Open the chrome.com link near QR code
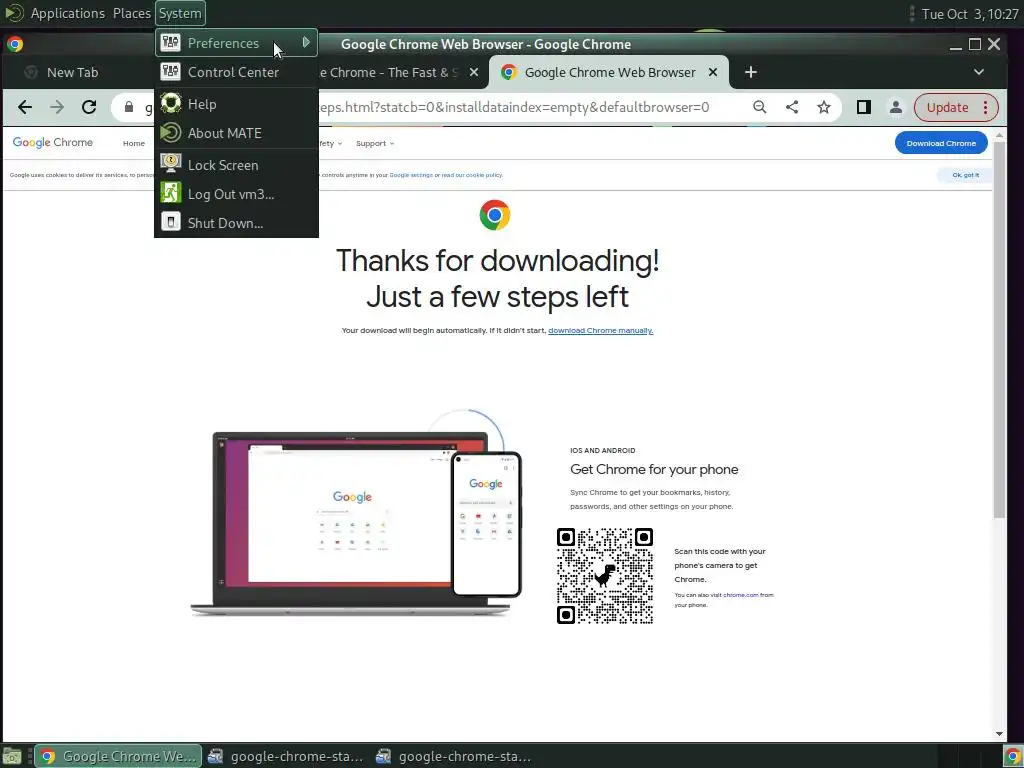Screen dimensions: 1024x768 pyautogui.click(x=741, y=595)
